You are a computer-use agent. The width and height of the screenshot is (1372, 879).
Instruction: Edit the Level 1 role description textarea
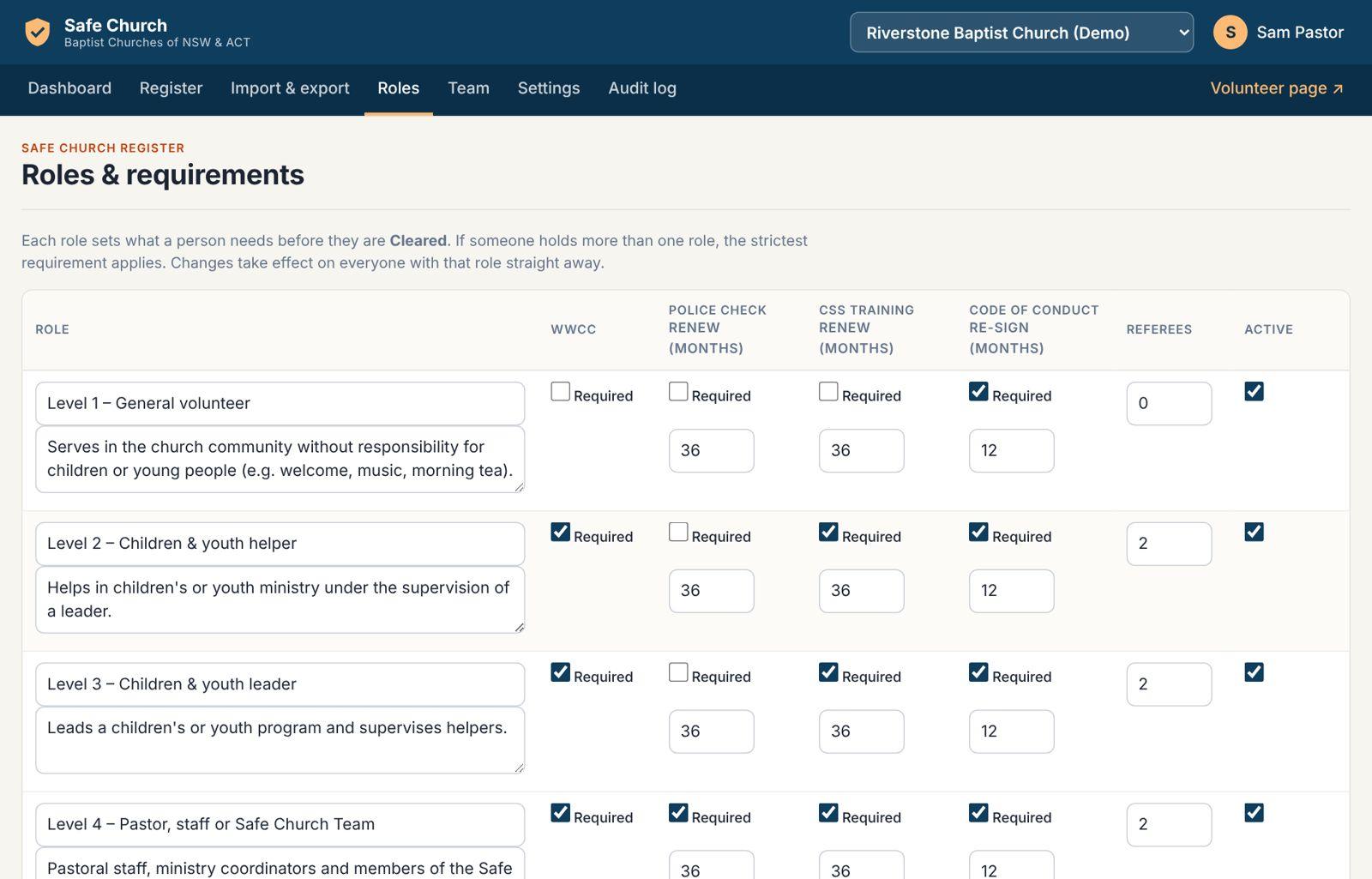pyautogui.click(x=280, y=459)
